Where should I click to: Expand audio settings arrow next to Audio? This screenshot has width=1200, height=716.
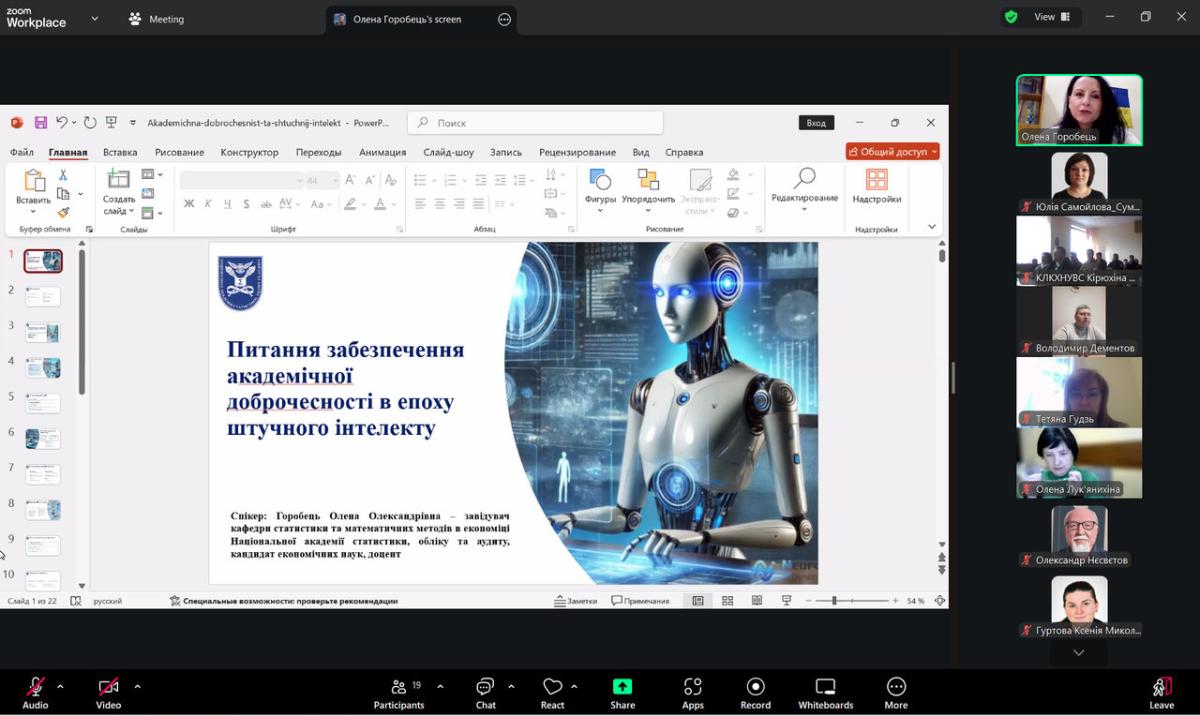[x=60, y=687]
